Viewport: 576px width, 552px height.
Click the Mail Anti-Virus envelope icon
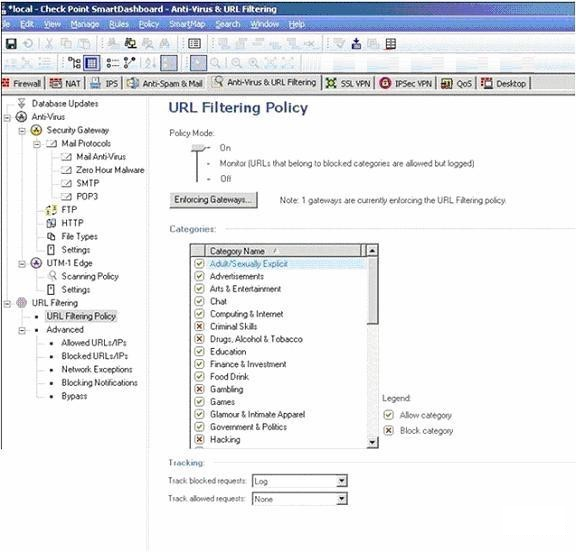[66, 157]
